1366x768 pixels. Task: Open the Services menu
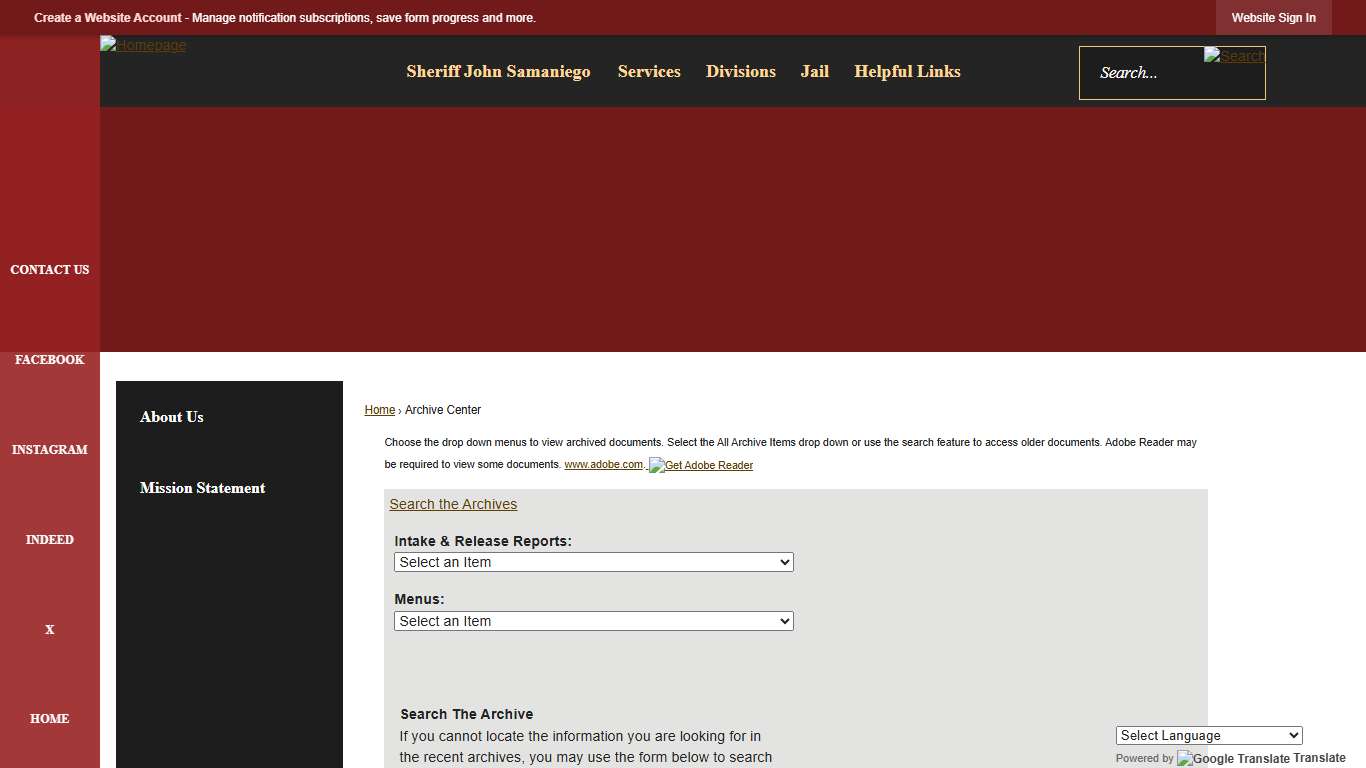click(649, 71)
